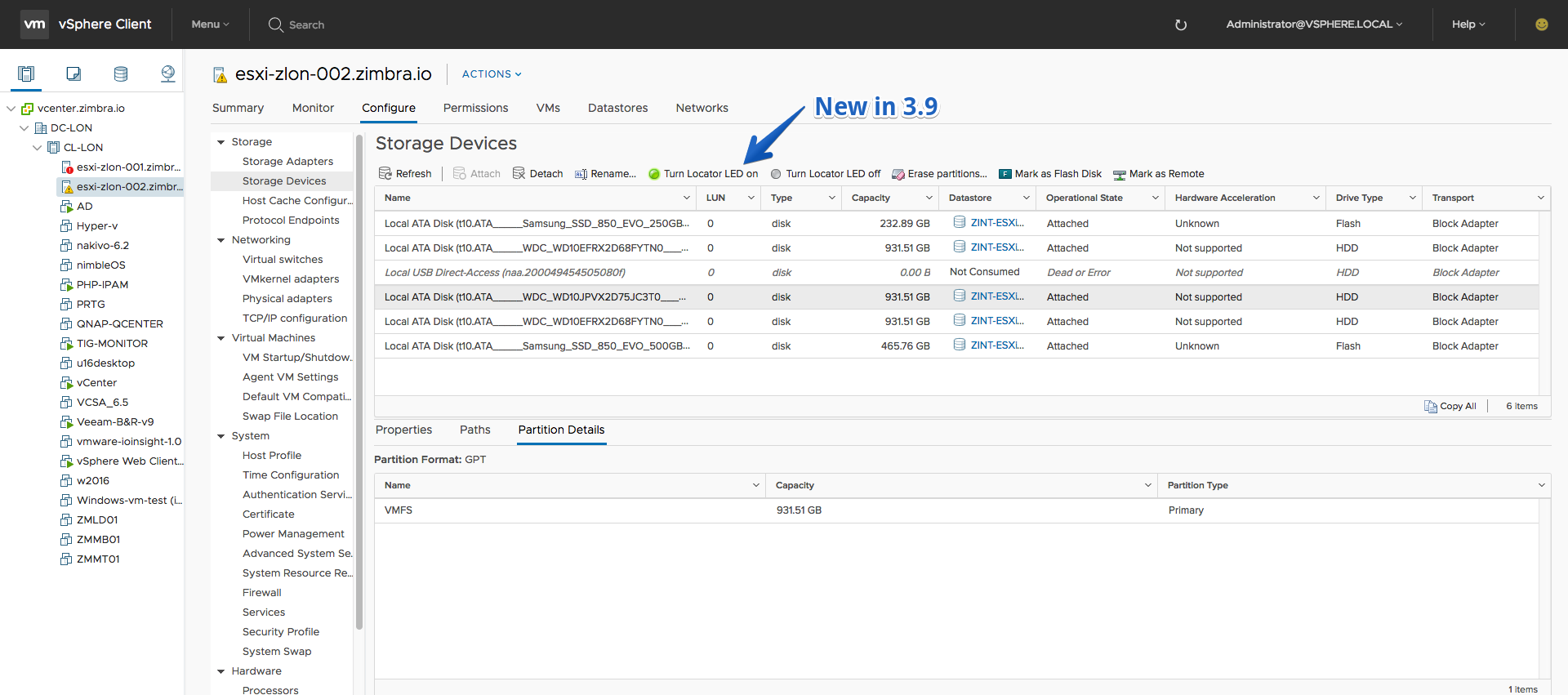Turn Locator LED on green icon
The width and height of the screenshot is (1568, 695).
654,174
